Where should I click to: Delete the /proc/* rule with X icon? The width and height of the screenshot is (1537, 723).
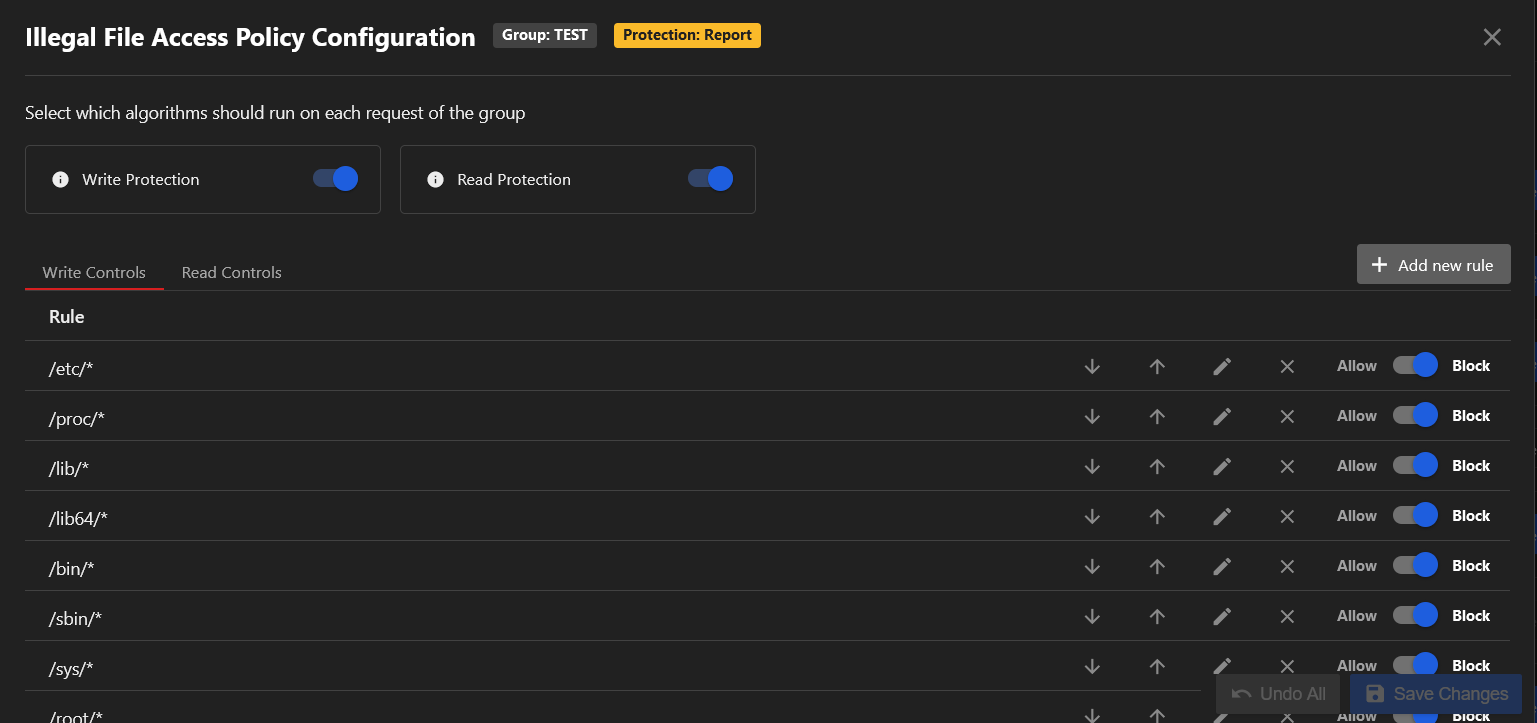point(1287,416)
